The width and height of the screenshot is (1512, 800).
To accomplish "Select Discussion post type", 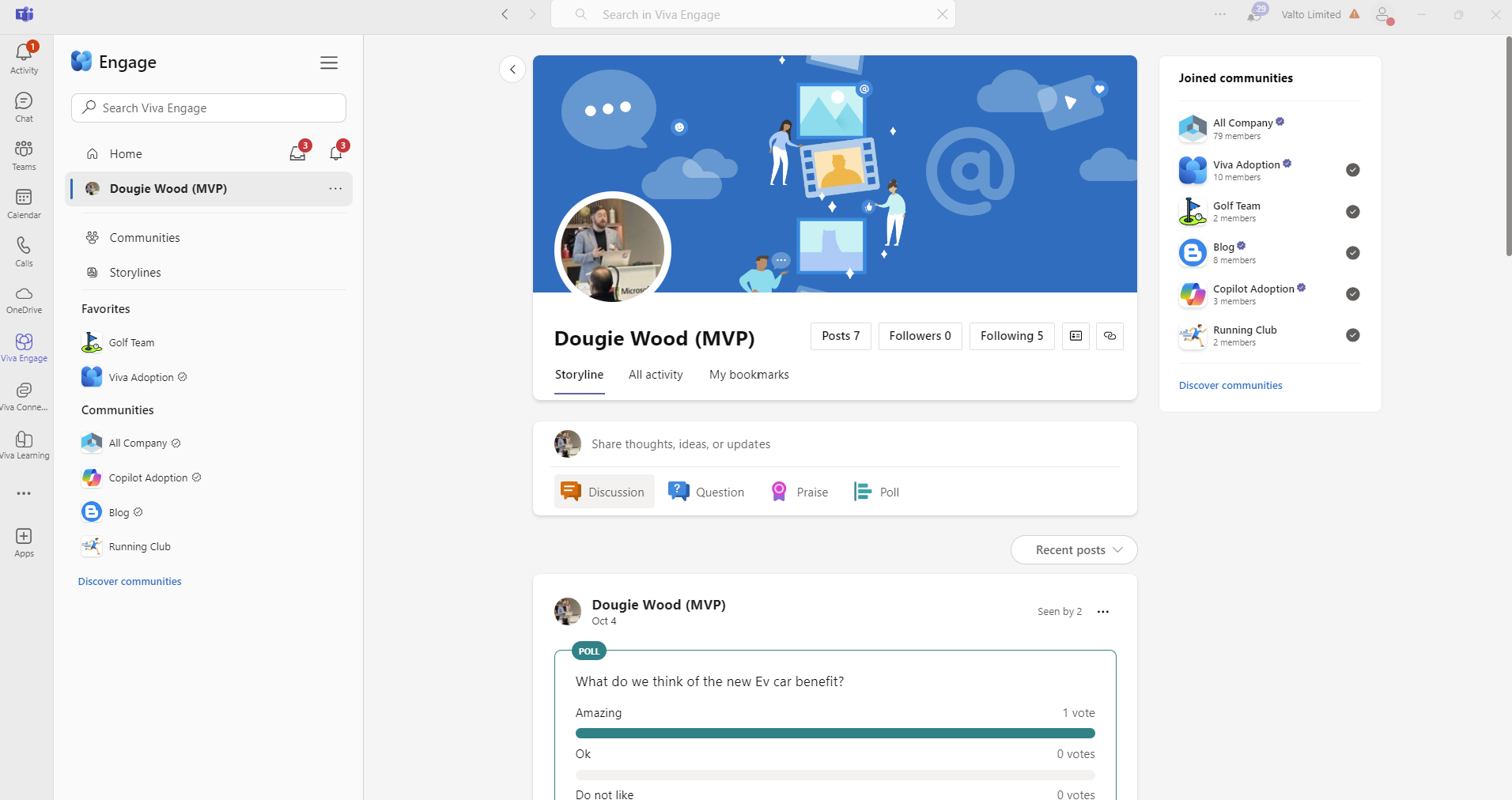I will 604,492.
